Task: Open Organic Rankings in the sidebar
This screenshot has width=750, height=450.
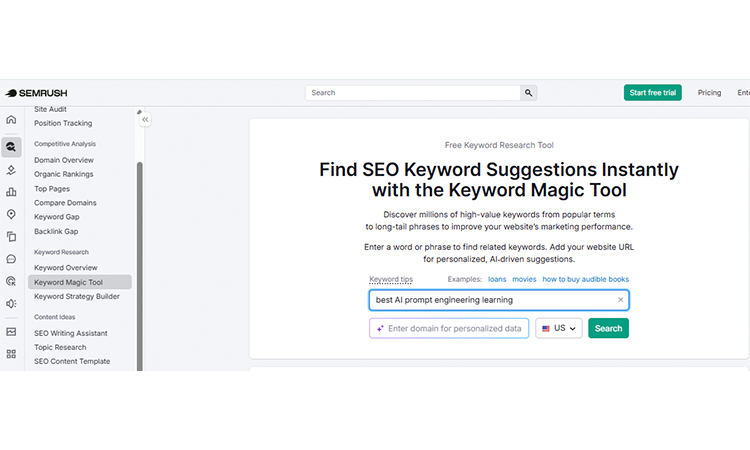Action: (x=64, y=174)
